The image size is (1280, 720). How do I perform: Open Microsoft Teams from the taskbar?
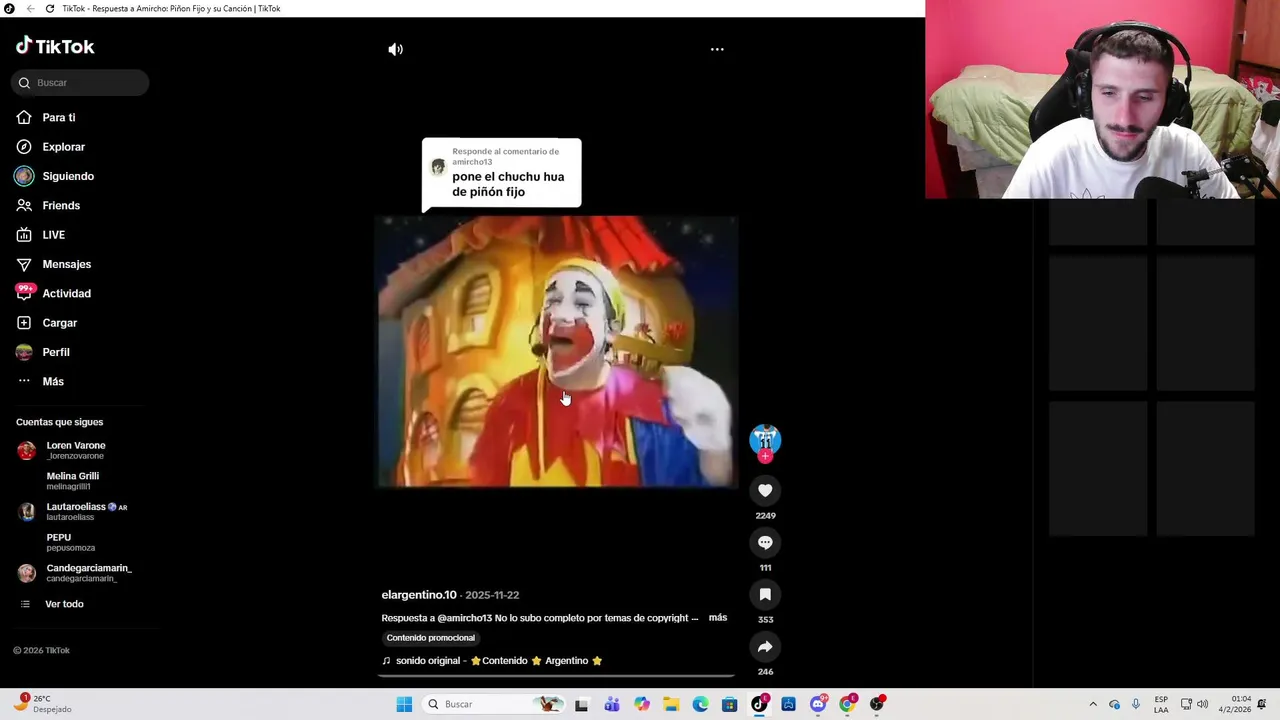pyautogui.click(x=612, y=704)
